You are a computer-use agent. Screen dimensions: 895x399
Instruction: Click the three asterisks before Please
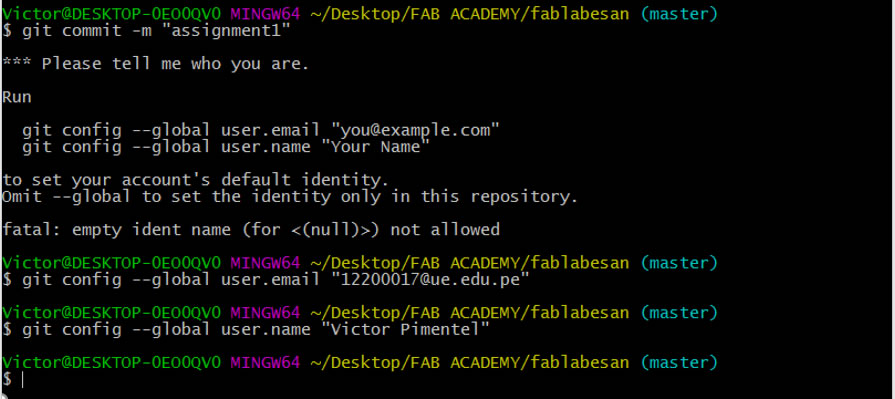(17, 64)
